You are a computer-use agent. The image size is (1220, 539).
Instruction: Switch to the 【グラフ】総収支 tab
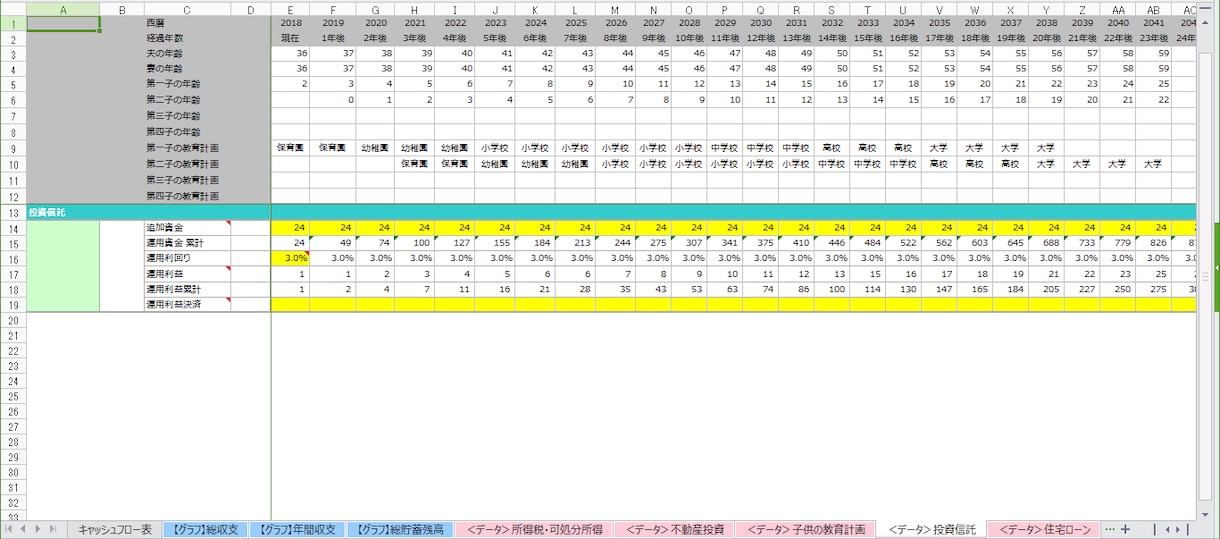(x=204, y=529)
